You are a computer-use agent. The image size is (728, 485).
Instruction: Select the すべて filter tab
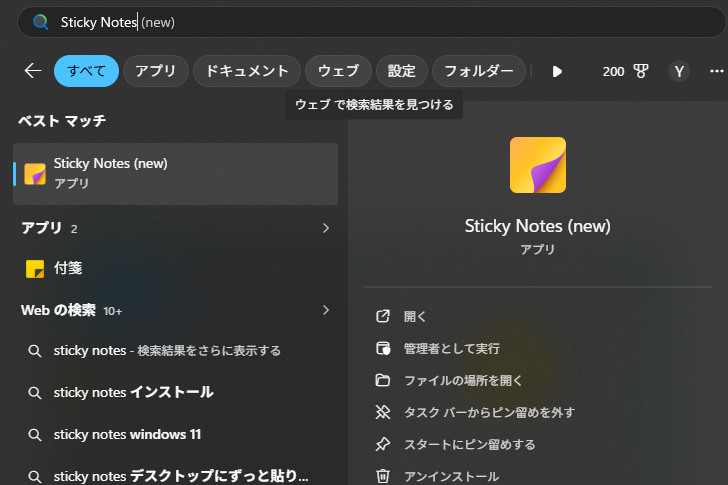(x=86, y=71)
